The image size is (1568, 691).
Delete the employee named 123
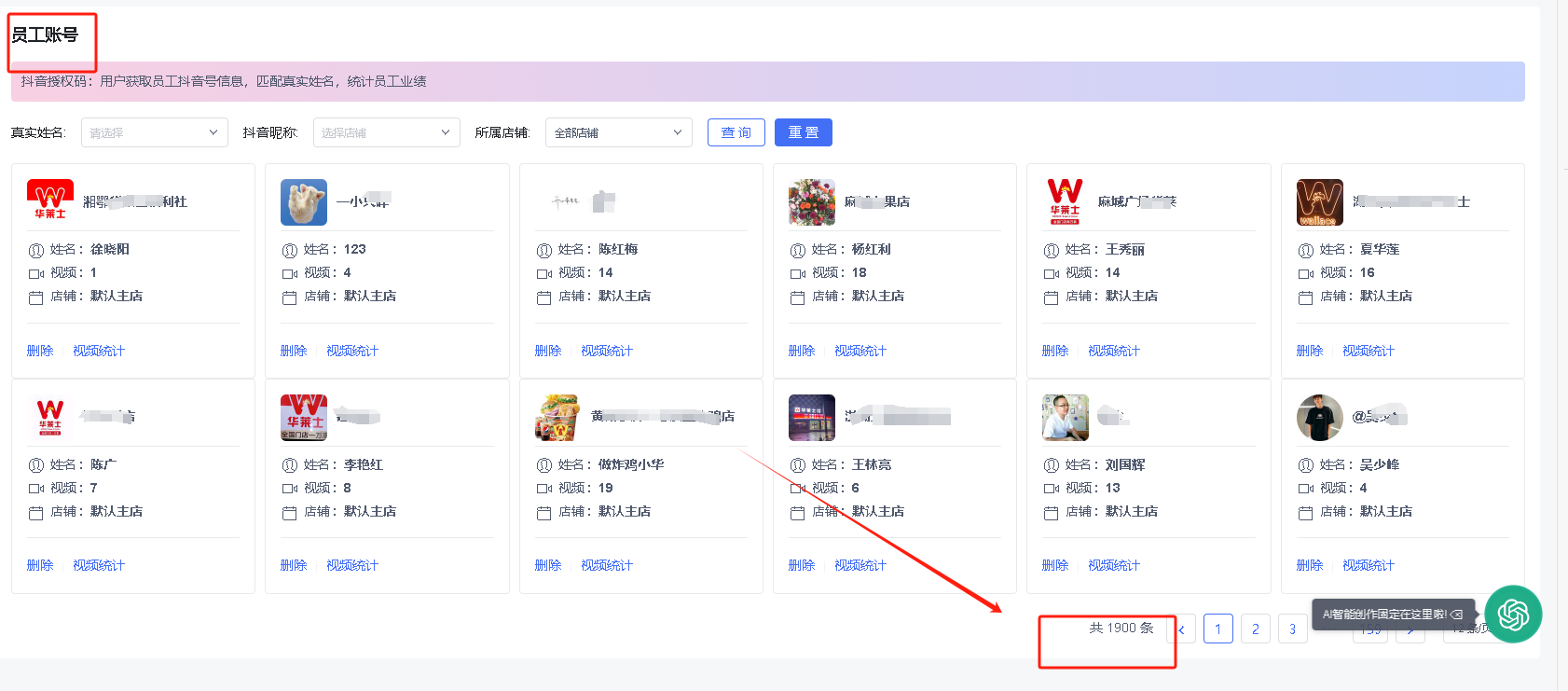pyautogui.click(x=294, y=351)
